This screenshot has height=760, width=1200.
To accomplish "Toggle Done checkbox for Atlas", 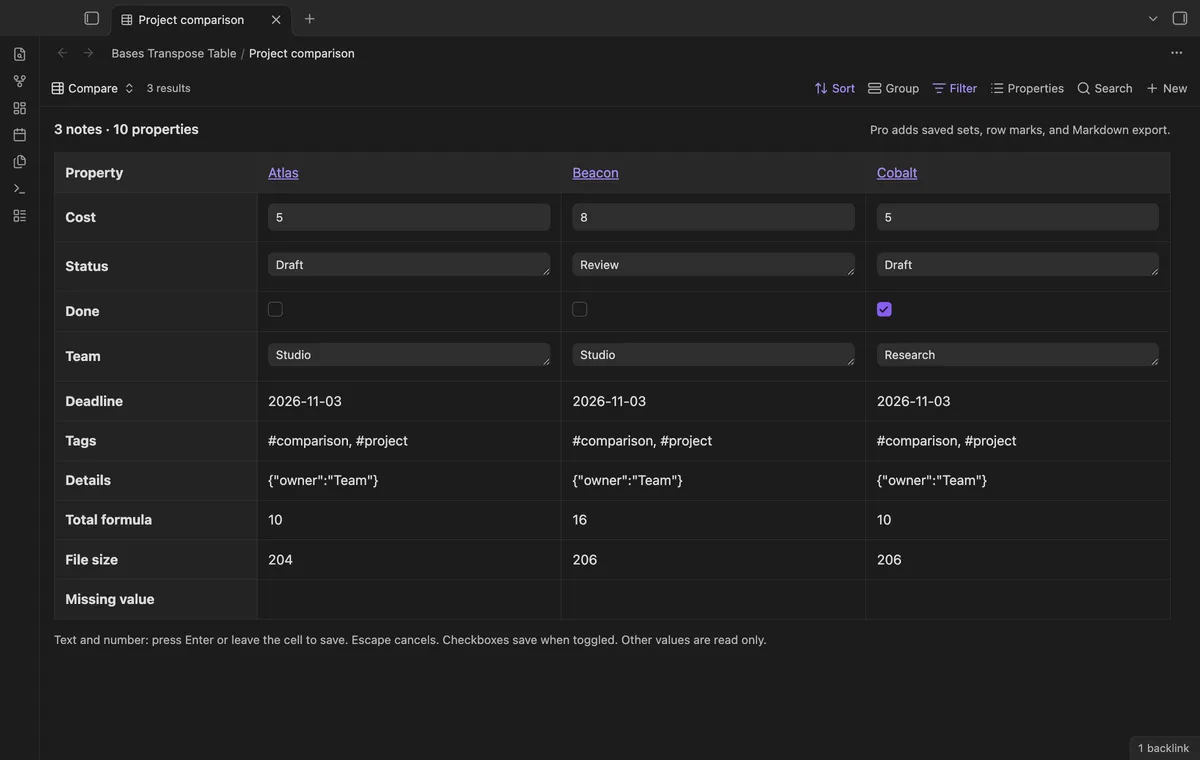I will pyautogui.click(x=275, y=309).
